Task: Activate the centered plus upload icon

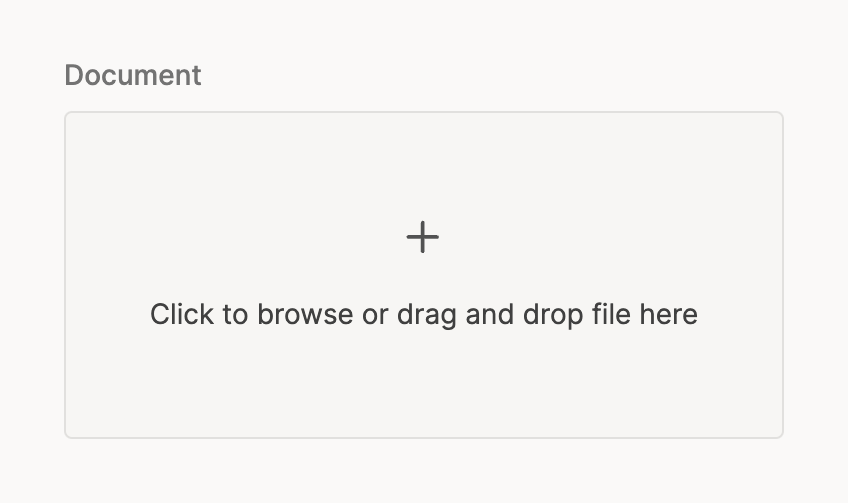Action: 423,237
